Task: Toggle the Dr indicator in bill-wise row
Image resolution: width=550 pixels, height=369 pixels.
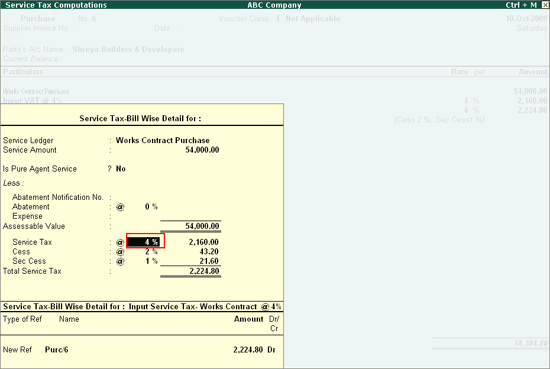Action: (x=271, y=350)
